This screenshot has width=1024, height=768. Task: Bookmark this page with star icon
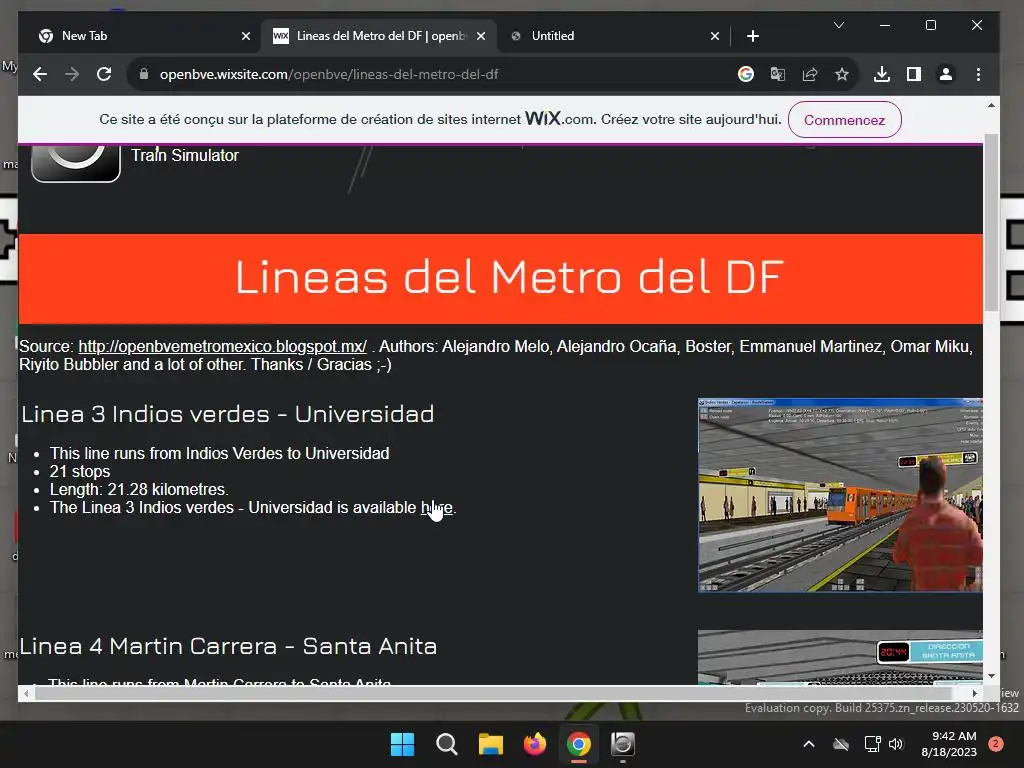coord(842,74)
